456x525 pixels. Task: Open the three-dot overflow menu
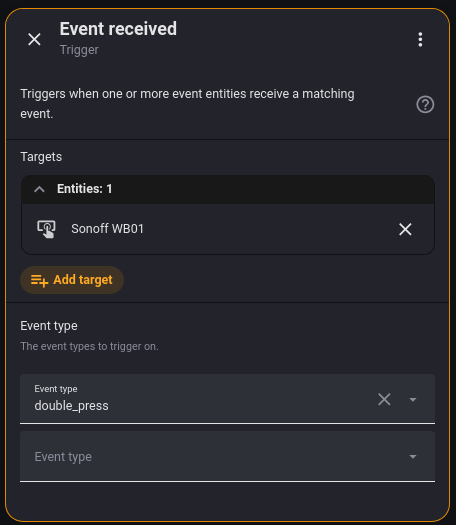click(x=420, y=40)
